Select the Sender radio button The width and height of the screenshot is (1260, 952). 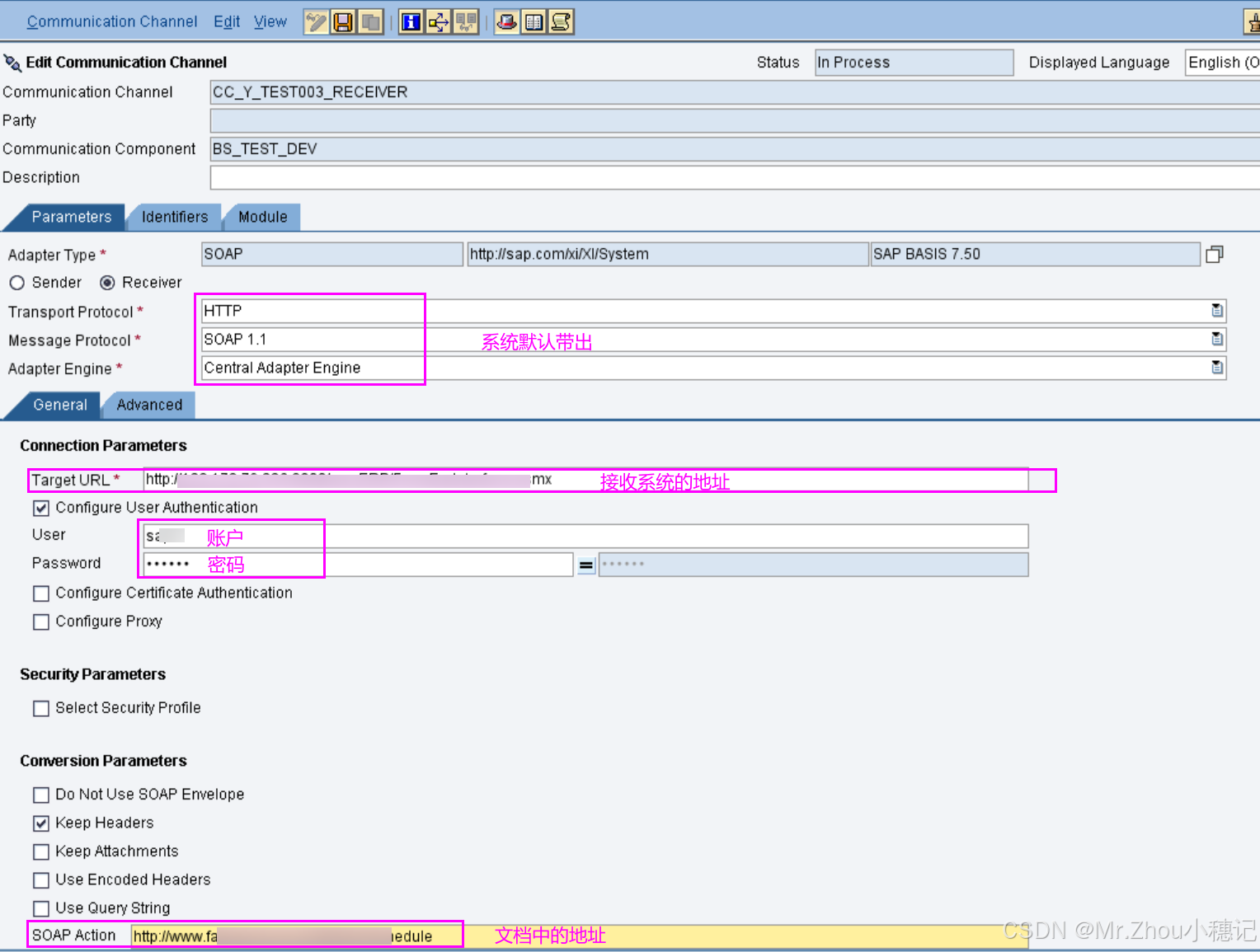click(17, 282)
